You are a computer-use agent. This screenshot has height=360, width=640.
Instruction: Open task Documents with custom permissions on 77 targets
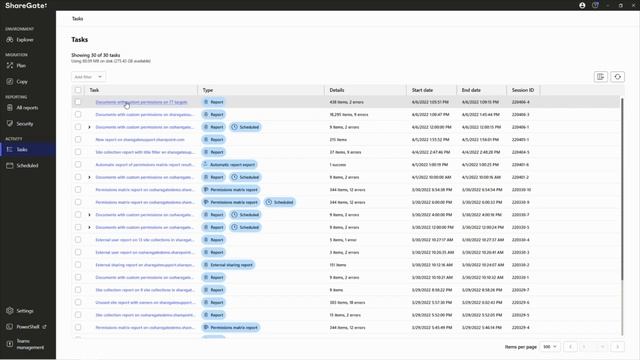pyautogui.click(x=141, y=102)
